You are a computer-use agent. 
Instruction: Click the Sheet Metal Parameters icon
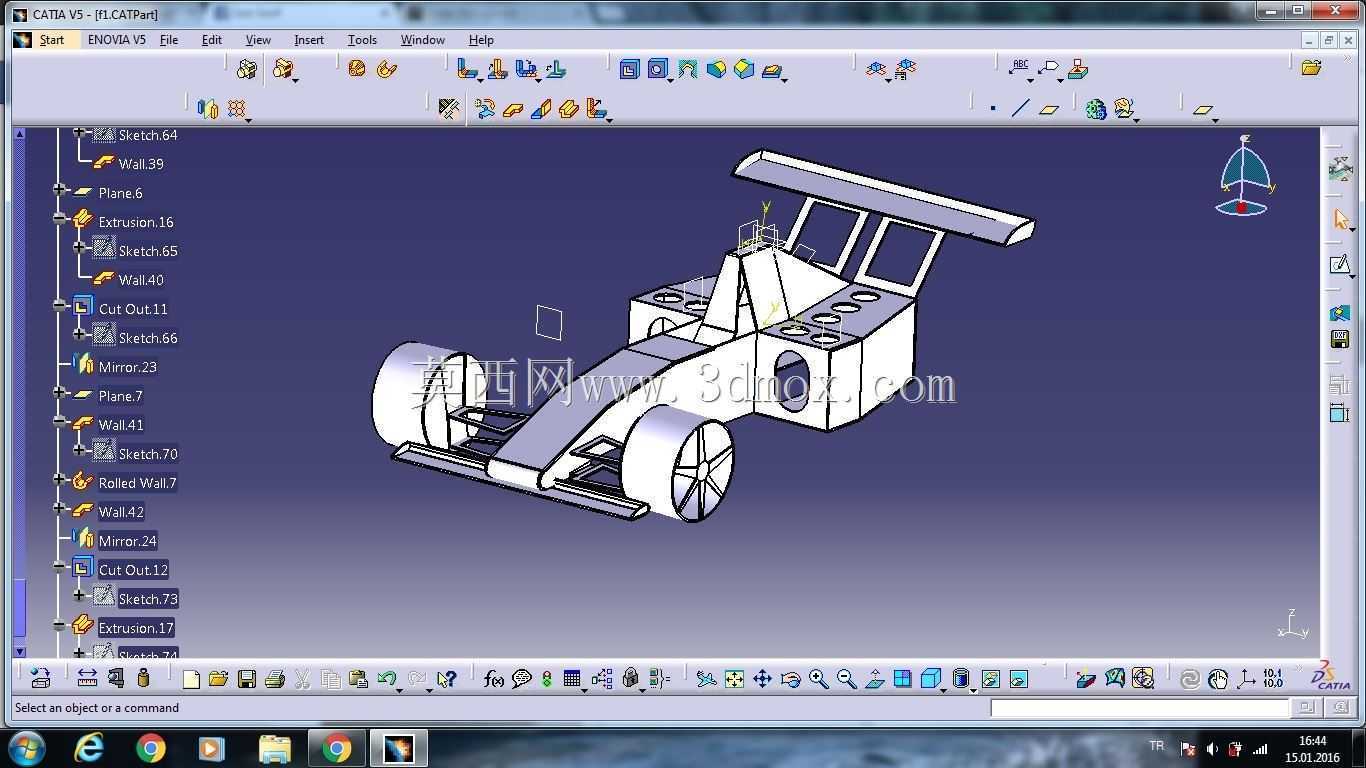(x=449, y=108)
